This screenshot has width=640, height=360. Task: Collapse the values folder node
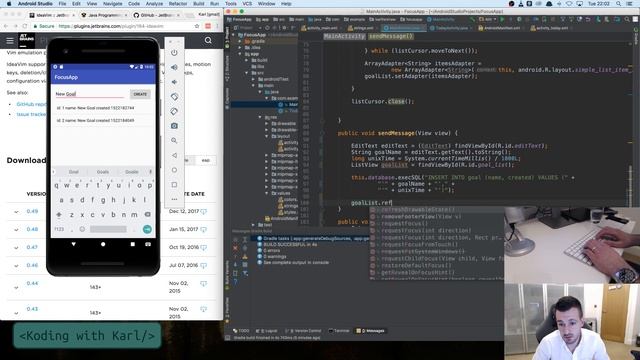coord(267,193)
